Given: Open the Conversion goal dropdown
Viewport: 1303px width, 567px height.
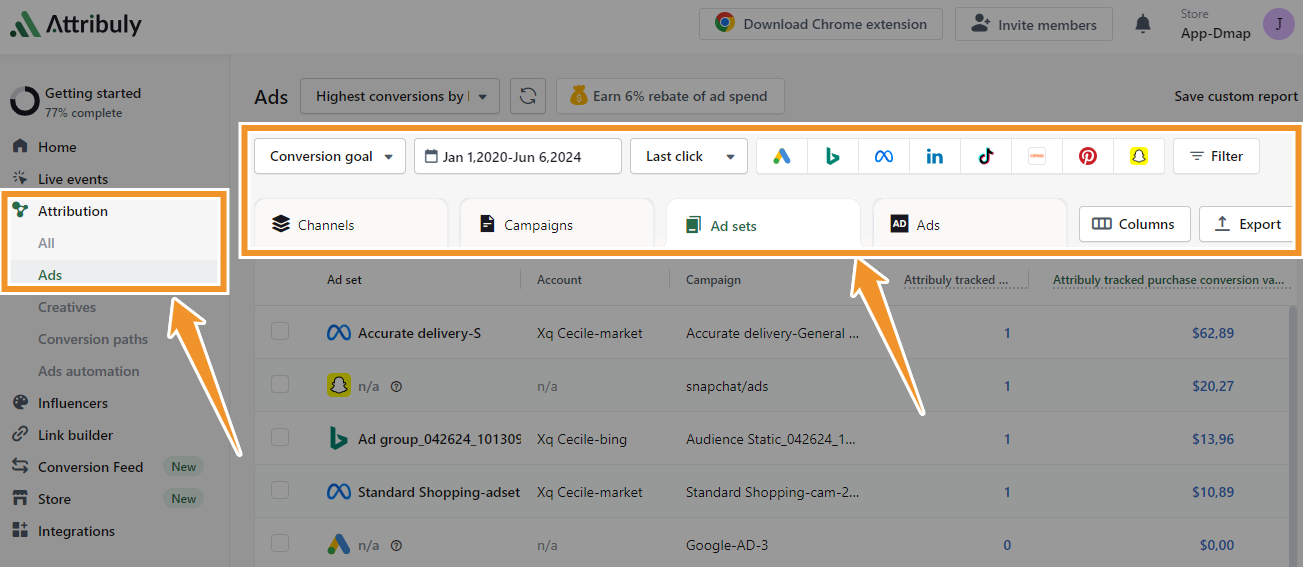Looking at the screenshot, I should click(x=330, y=156).
